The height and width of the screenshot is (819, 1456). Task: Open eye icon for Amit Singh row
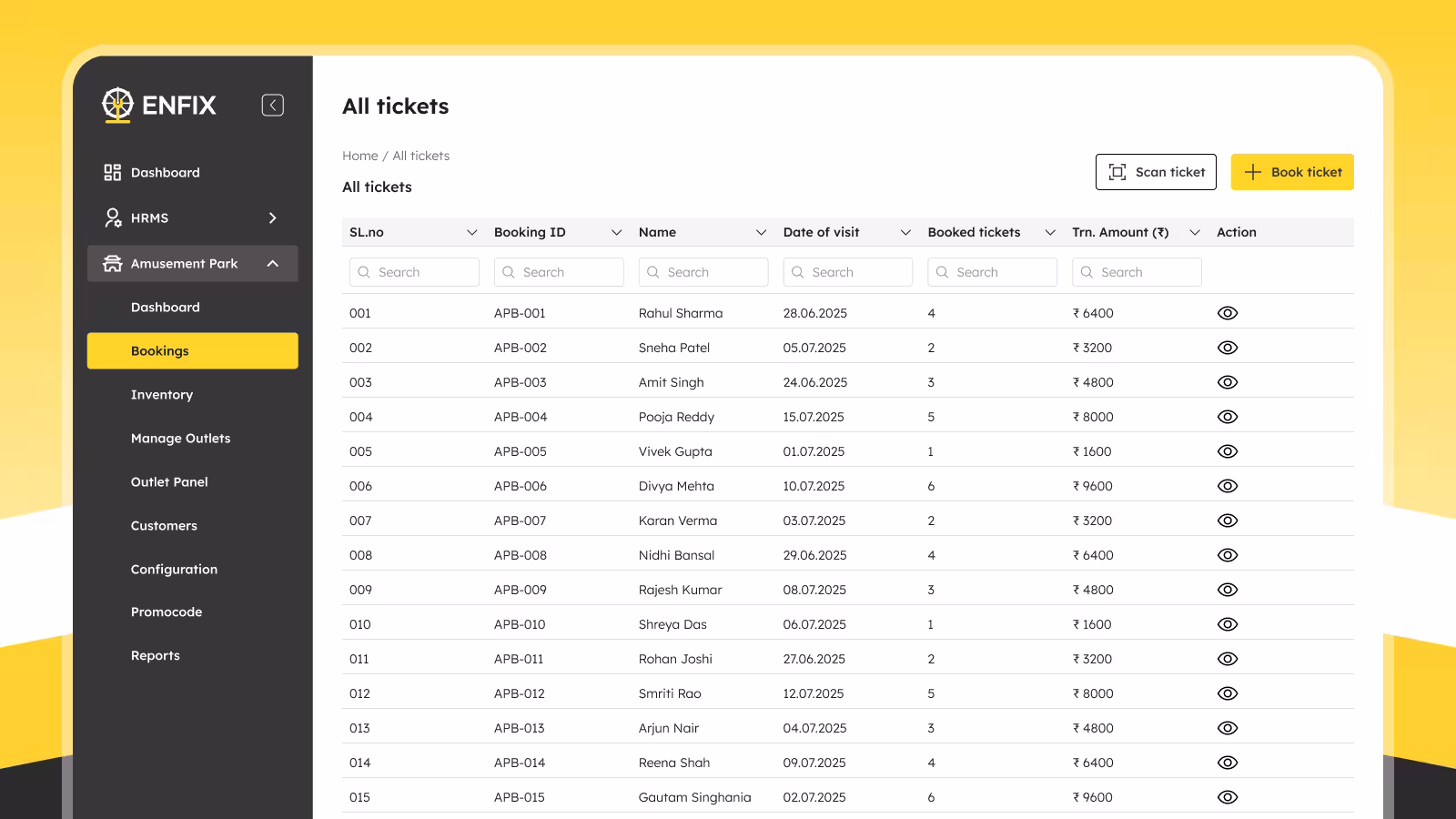tap(1228, 382)
